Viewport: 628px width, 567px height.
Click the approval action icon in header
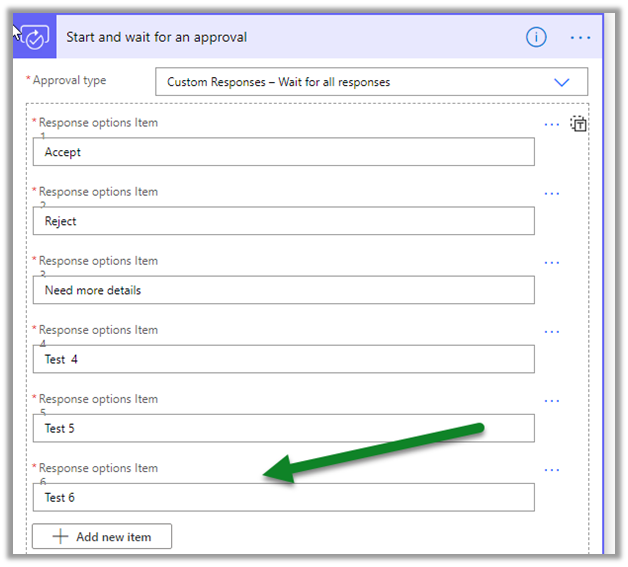pos(33,37)
